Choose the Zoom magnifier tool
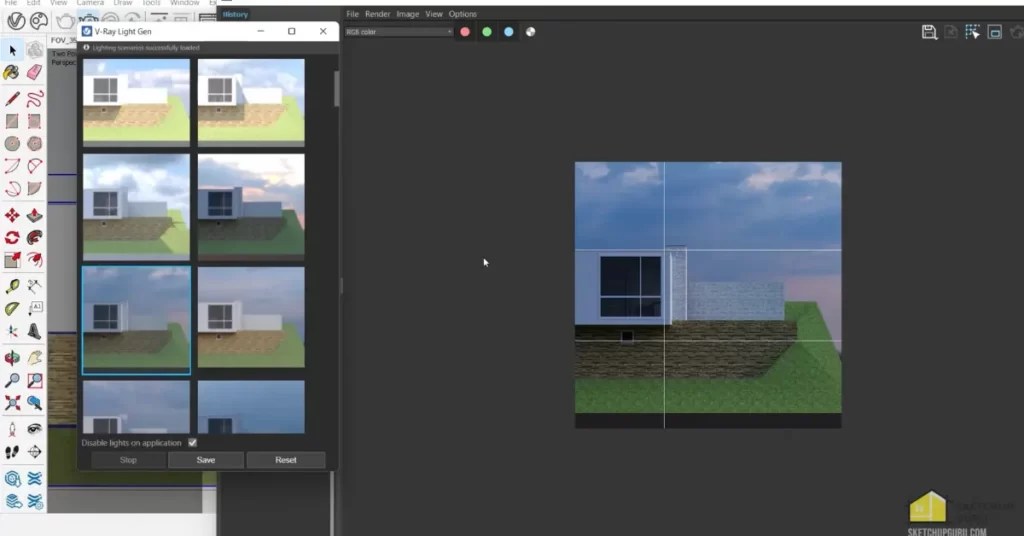Viewport: 1024px width, 536px height. [12, 380]
